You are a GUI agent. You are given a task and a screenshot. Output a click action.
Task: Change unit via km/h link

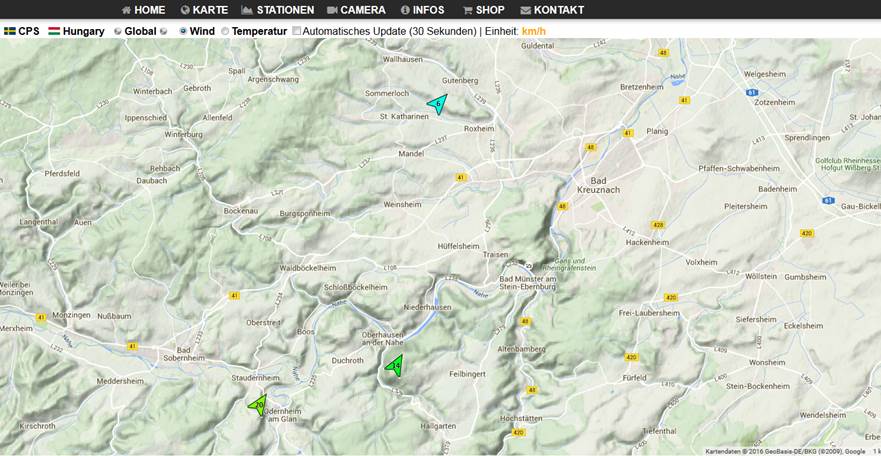tap(533, 31)
